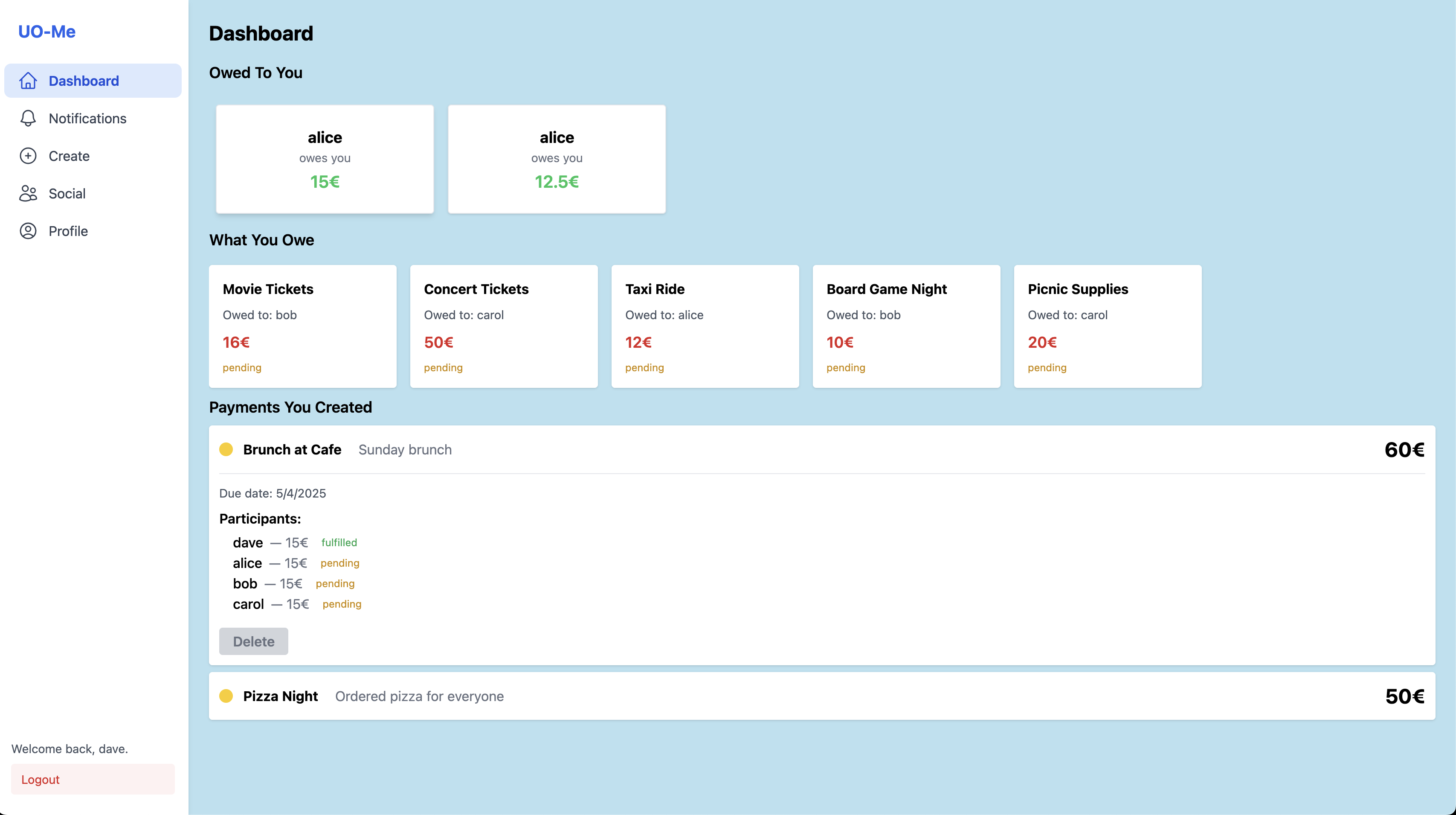Open the Taxi Ride owed card

click(x=705, y=326)
